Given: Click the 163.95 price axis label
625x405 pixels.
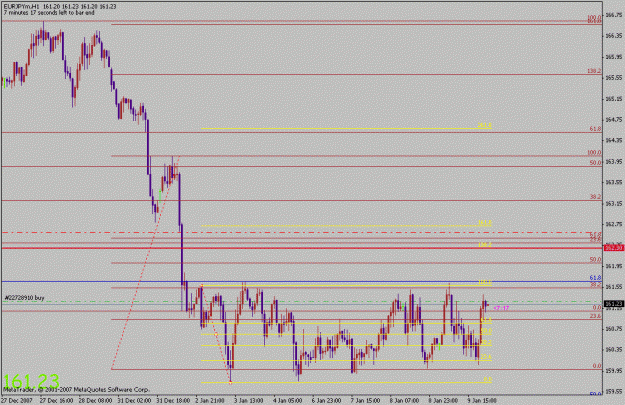Looking at the screenshot, I should click(614, 161).
